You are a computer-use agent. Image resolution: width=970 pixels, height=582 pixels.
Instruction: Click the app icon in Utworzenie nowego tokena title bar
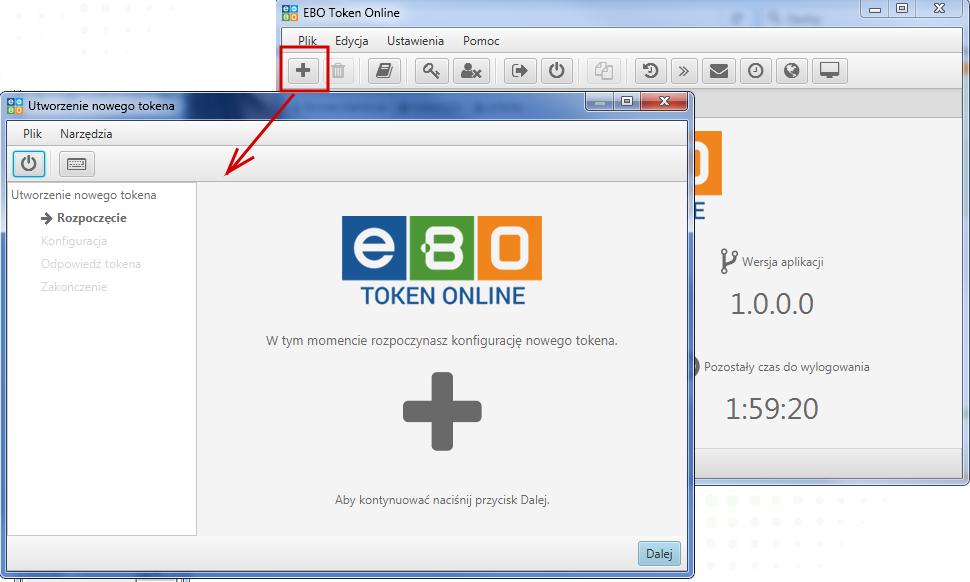15,106
